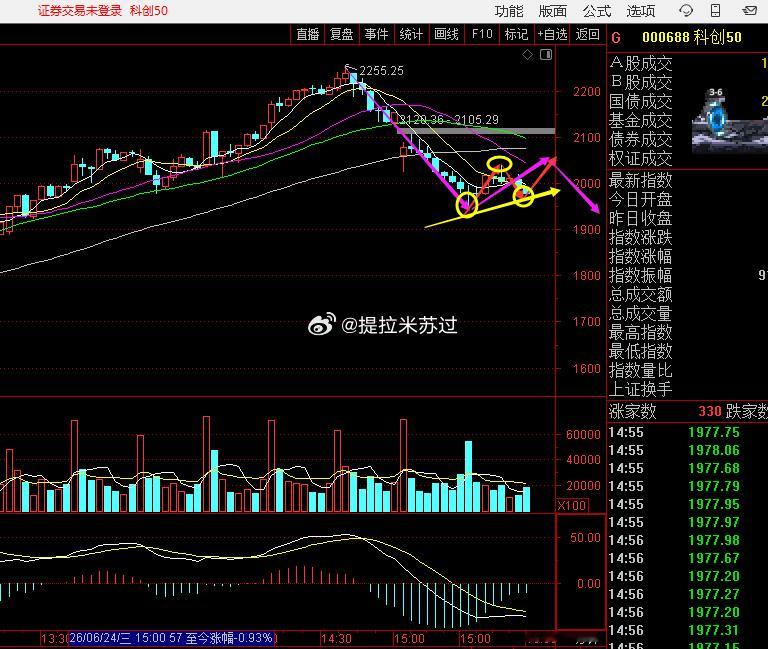Open the 事件 toolbar item
768x649 pixels.
[376, 34]
